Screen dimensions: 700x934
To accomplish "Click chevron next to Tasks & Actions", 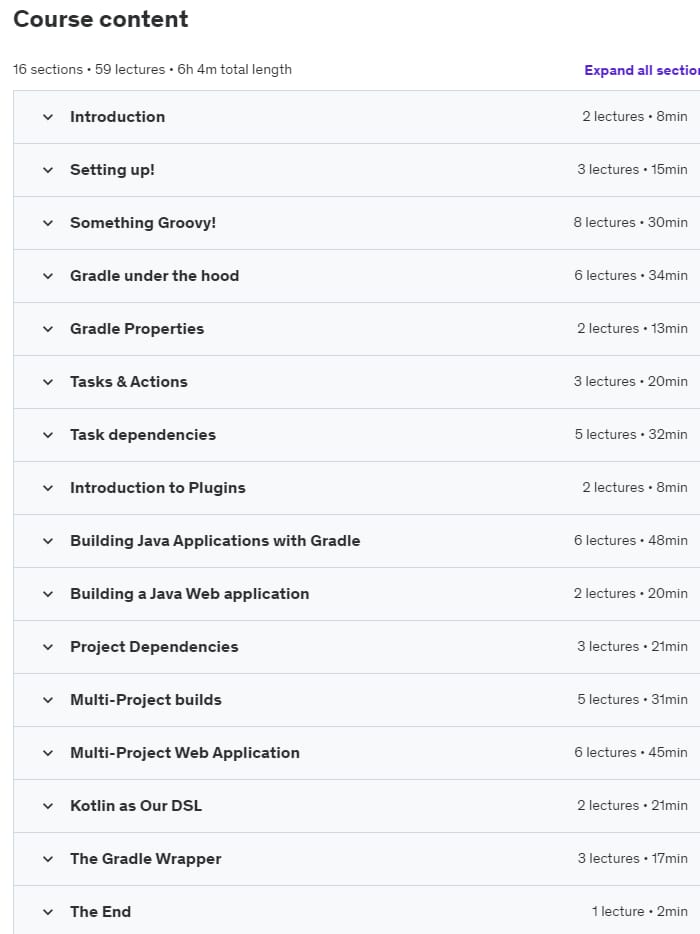I will 48,382.
